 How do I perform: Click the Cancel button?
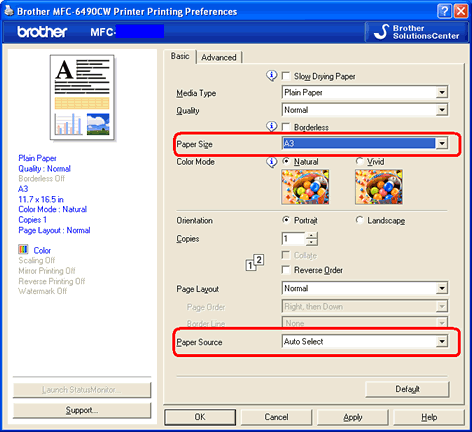pos(276,417)
